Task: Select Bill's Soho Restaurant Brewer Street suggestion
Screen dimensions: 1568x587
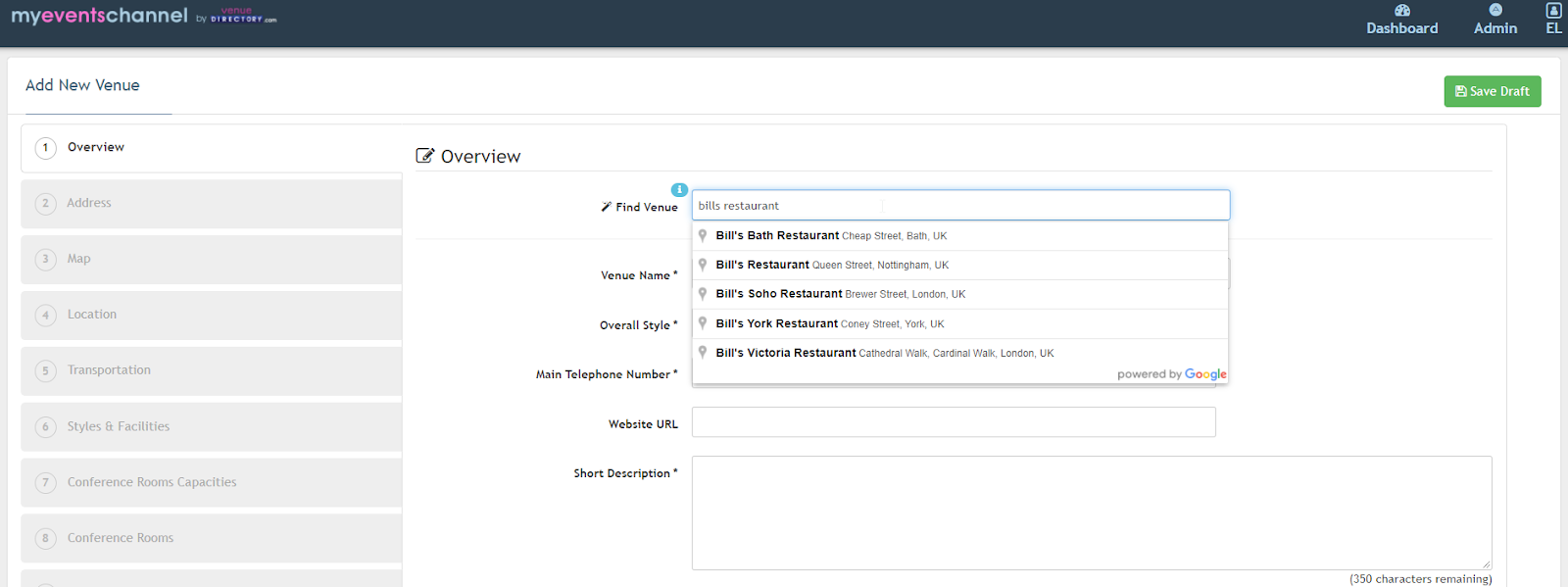Action: pos(960,294)
